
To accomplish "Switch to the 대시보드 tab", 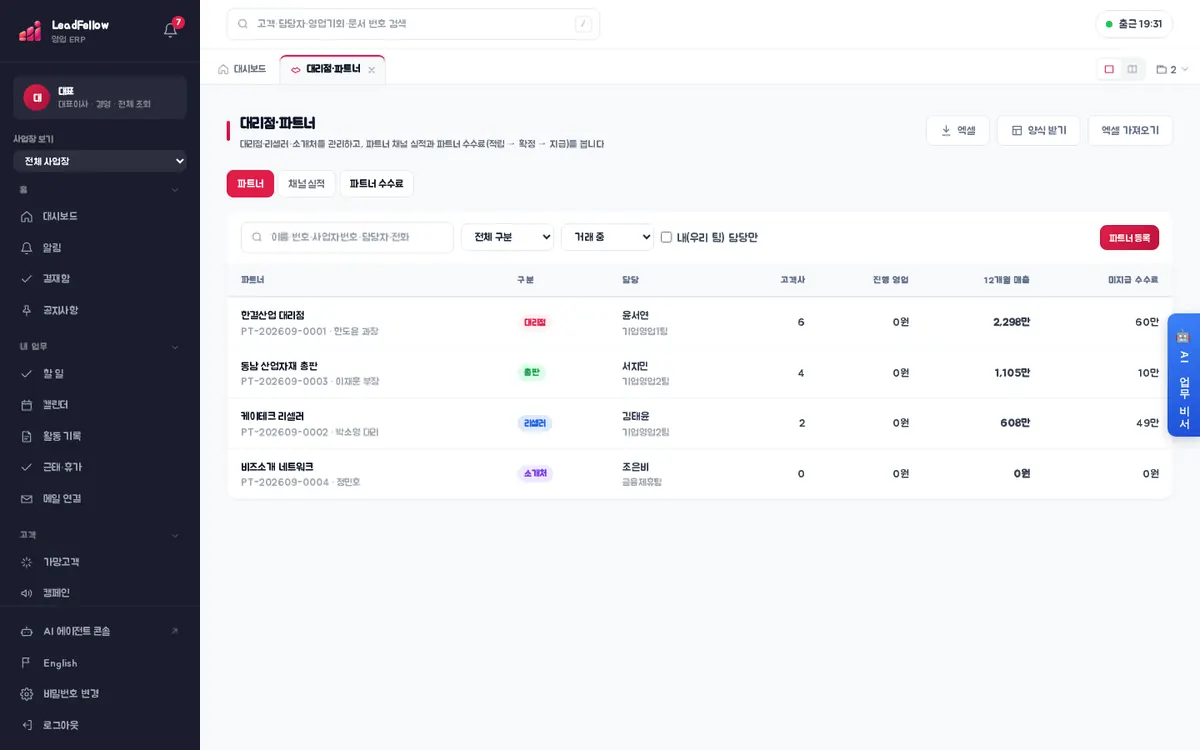I will (x=242, y=69).
